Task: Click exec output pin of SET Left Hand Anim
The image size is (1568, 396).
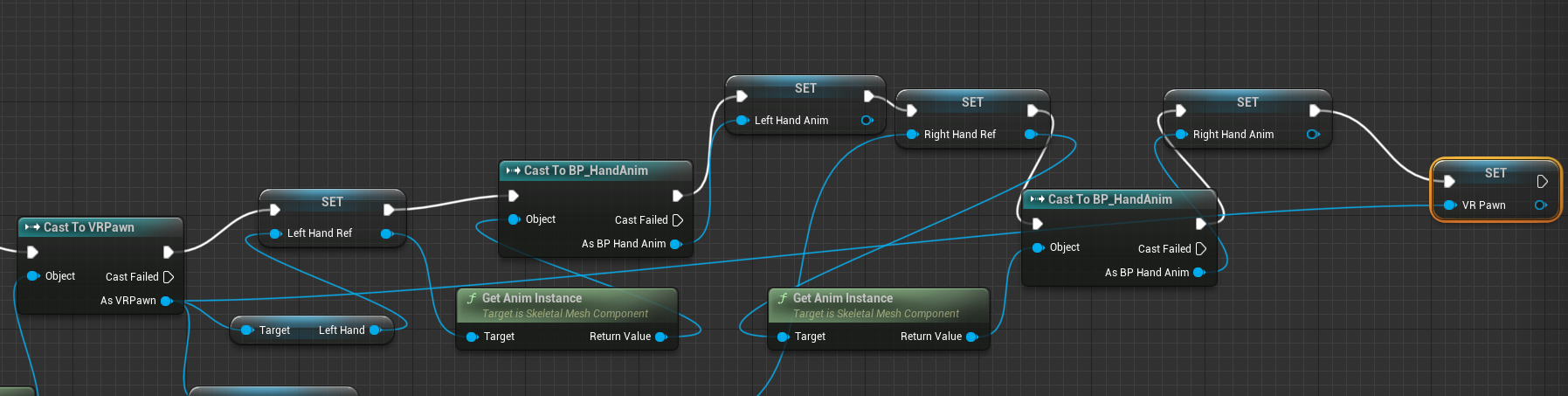Action: pos(868,96)
